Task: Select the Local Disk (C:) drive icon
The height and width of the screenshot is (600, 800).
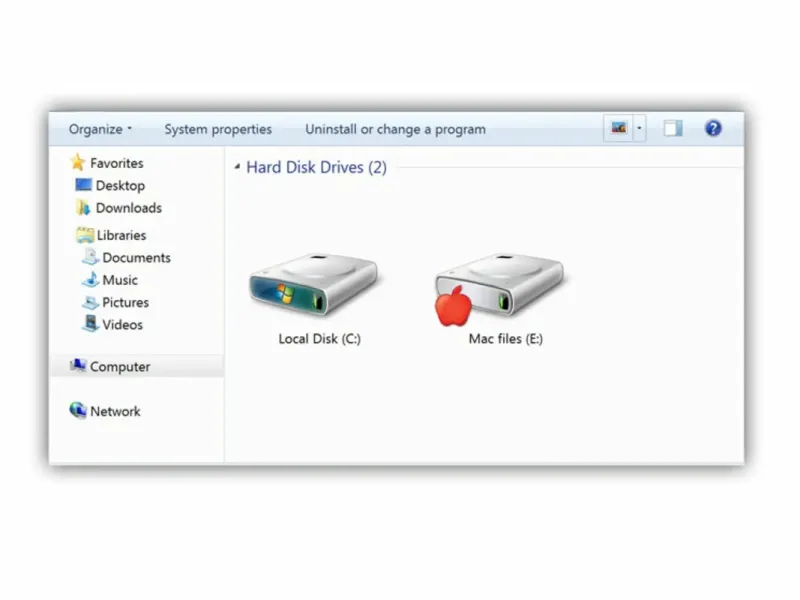Action: pos(314,283)
